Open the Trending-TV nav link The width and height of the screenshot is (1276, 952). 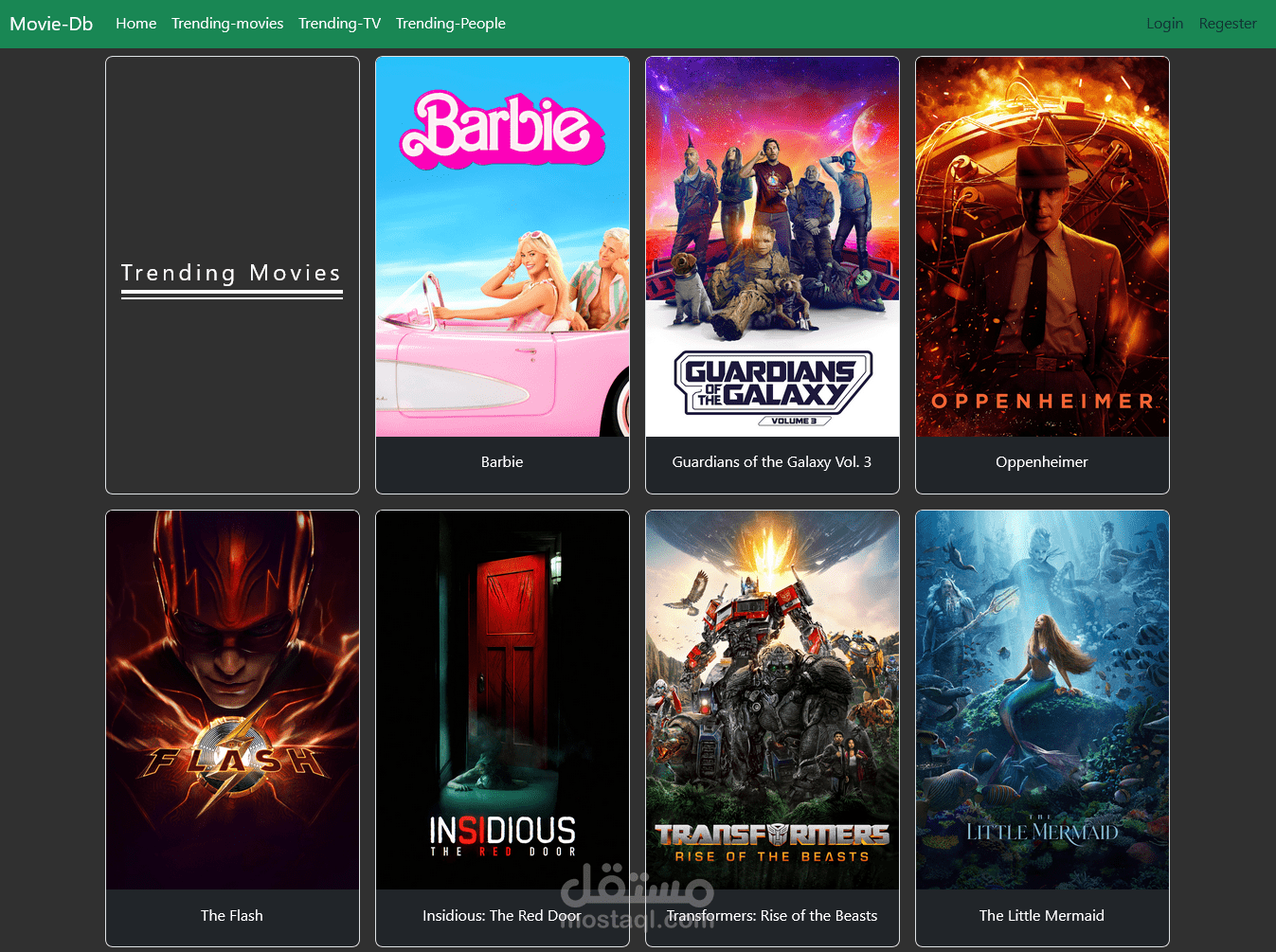pos(339,24)
